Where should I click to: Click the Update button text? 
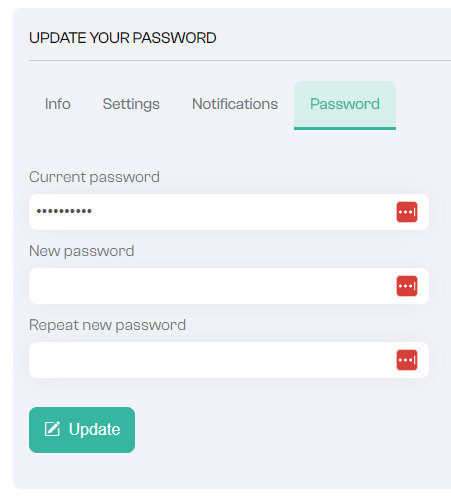pyautogui.click(x=94, y=429)
